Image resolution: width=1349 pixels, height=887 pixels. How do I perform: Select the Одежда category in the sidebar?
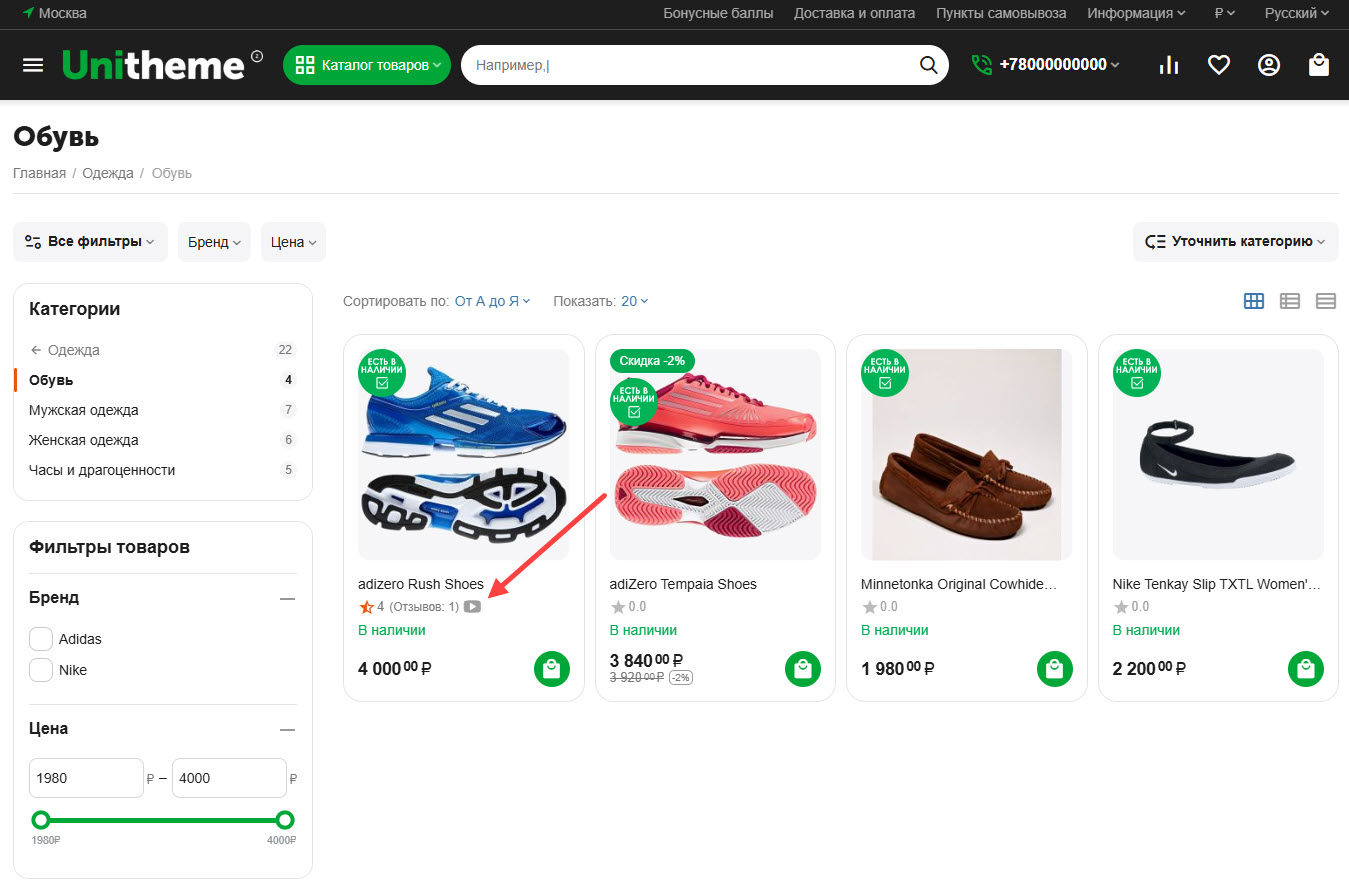74,349
